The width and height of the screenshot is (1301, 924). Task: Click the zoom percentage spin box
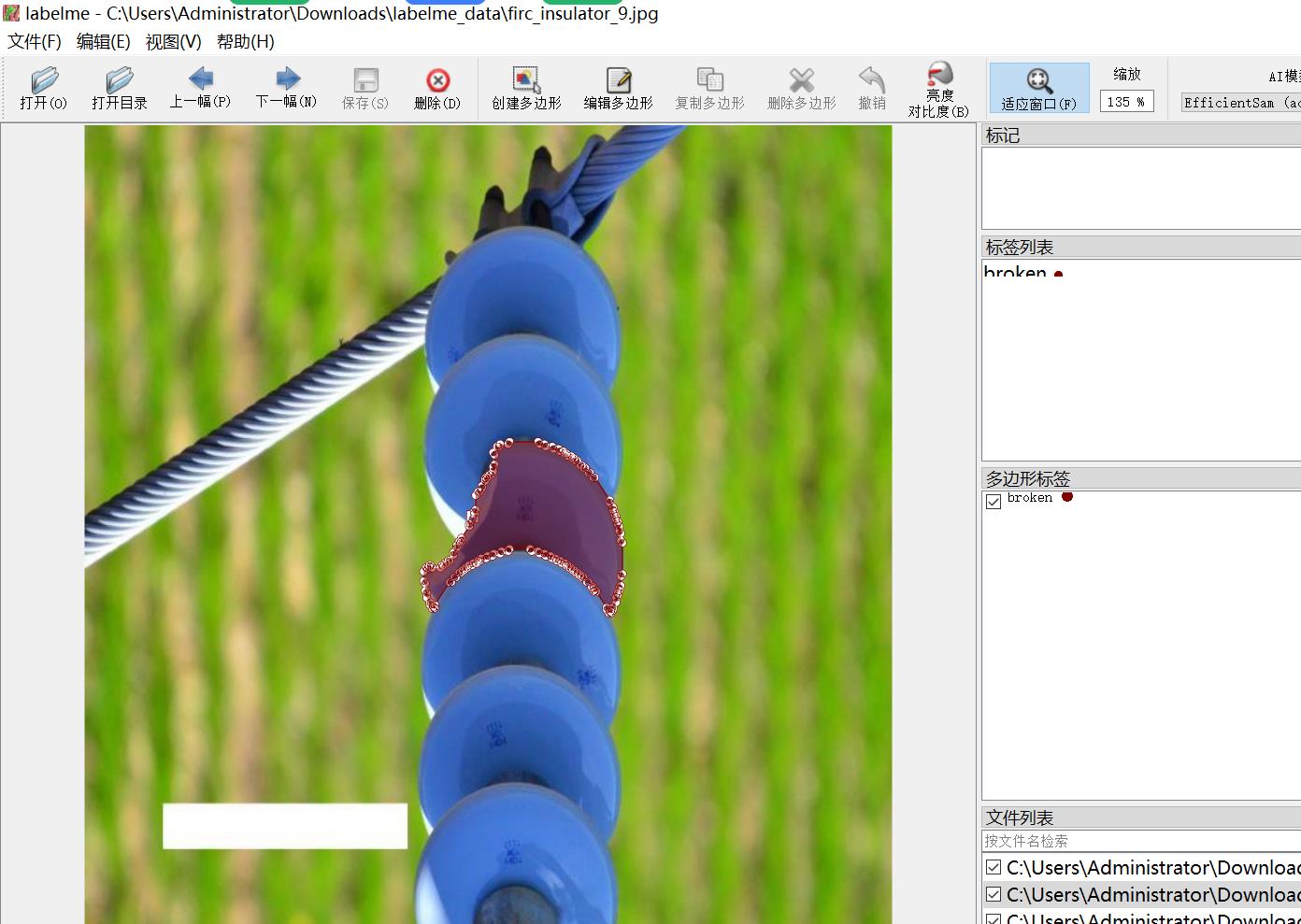pos(1125,102)
